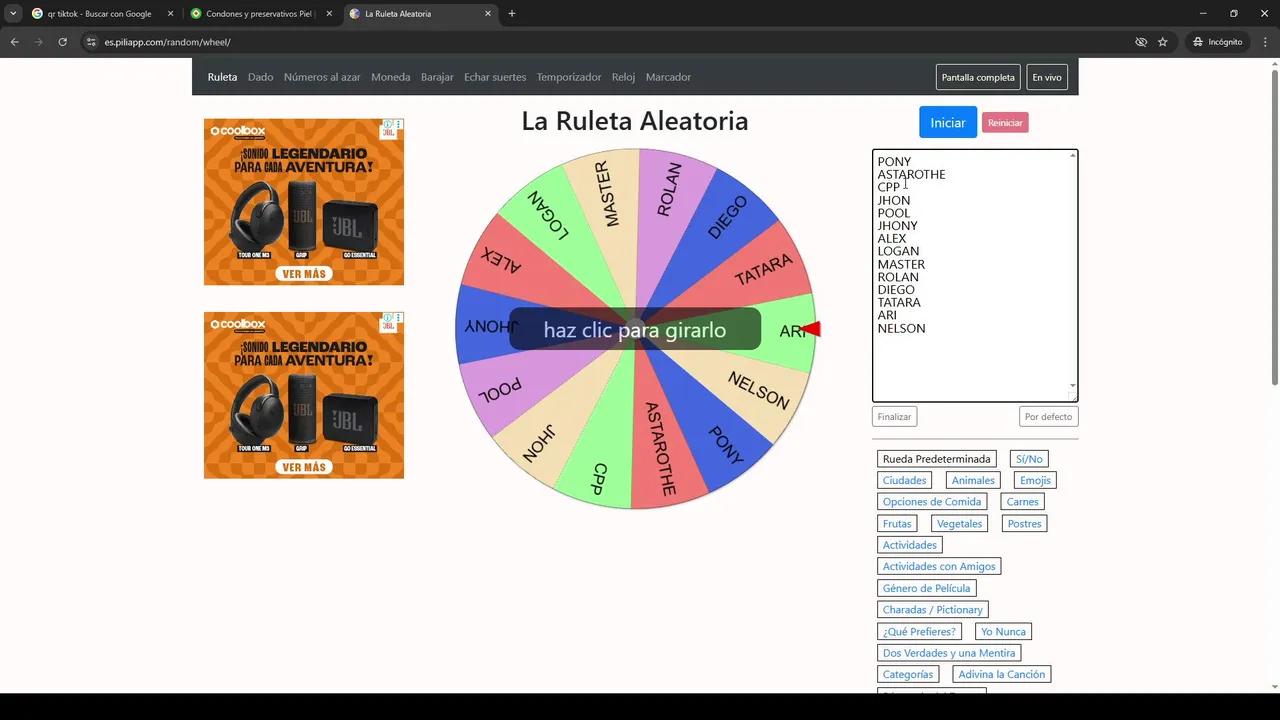Image resolution: width=1280 pixels, height=720 pixels.
Task: Pick the Opciones de Comida preset
Action: [932, 502]
